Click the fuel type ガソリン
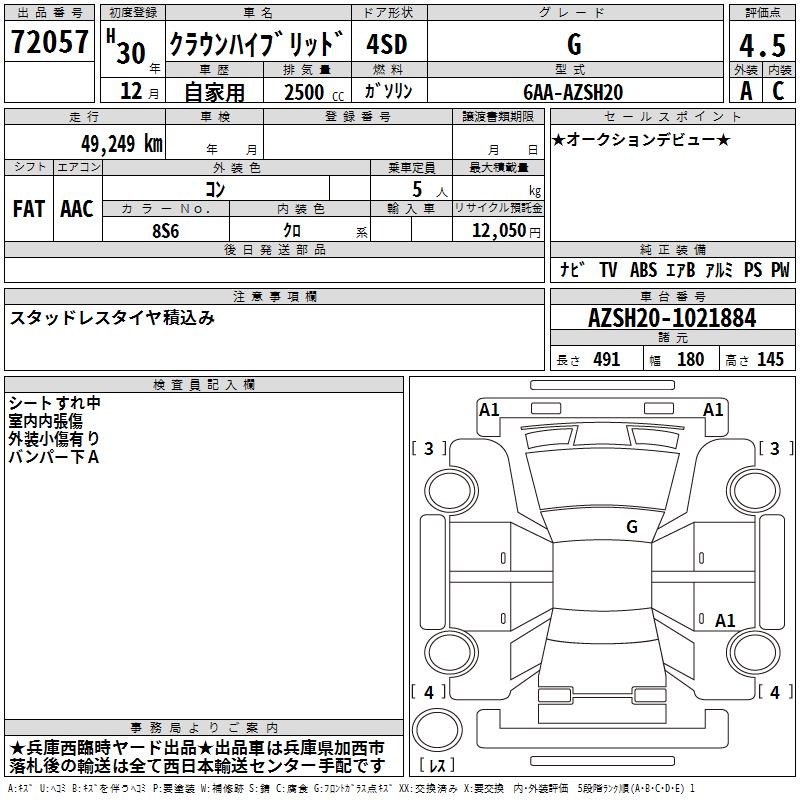Screen dimensions: 800x800 (388, 91)
